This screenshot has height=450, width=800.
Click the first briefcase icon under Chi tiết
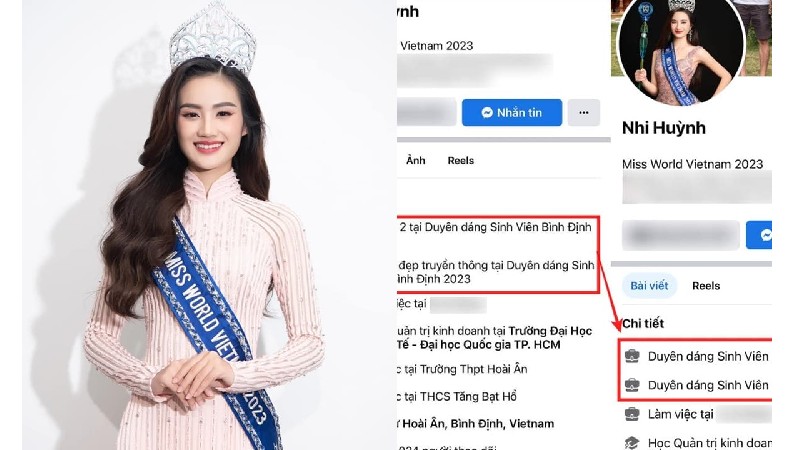[632, 356]
